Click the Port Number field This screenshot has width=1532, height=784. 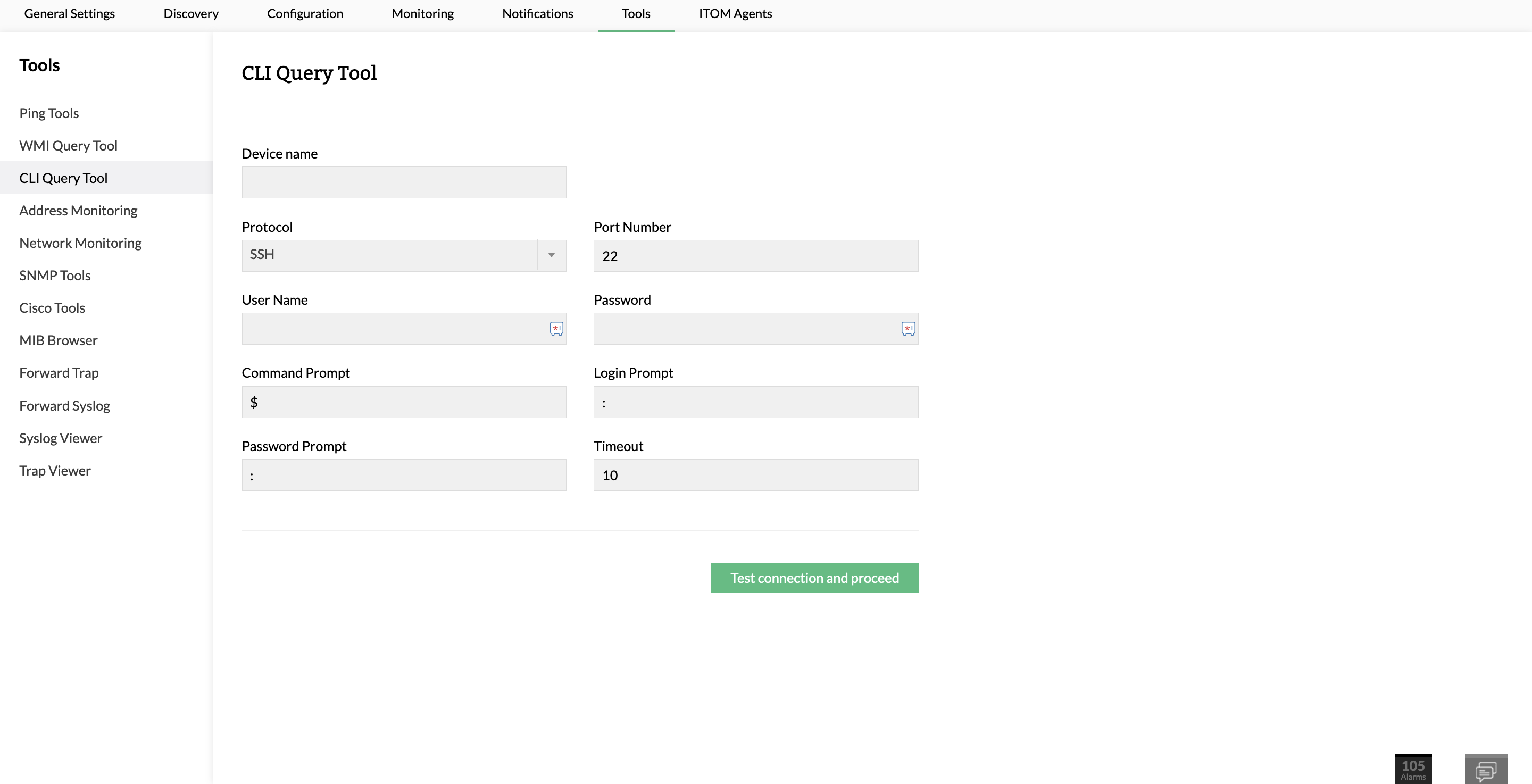(x=755, y=256)
